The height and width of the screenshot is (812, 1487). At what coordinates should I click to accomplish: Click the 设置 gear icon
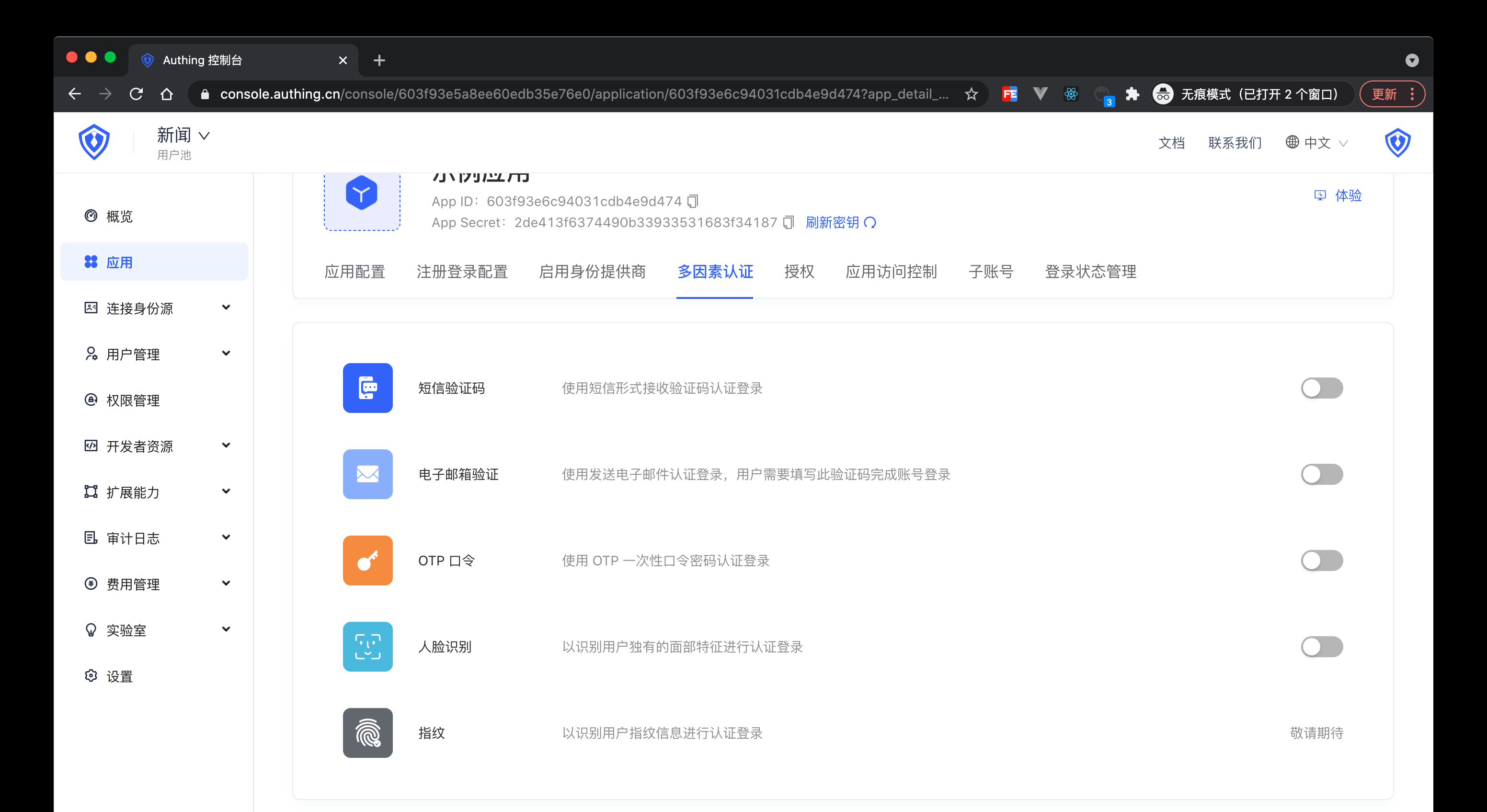(x=91, y=676)
